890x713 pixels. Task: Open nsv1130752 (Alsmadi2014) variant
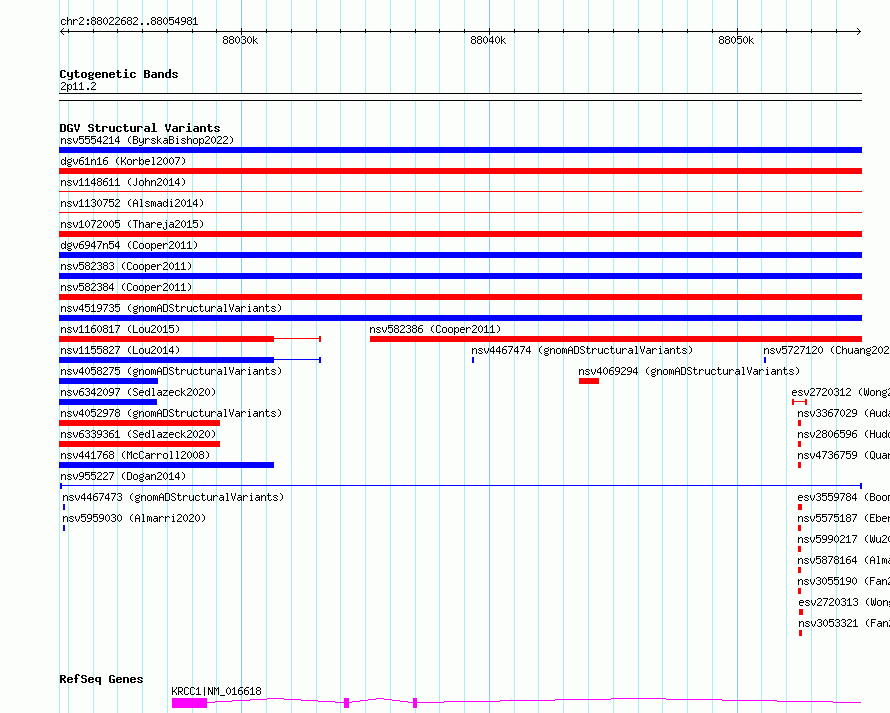[132, 203]
